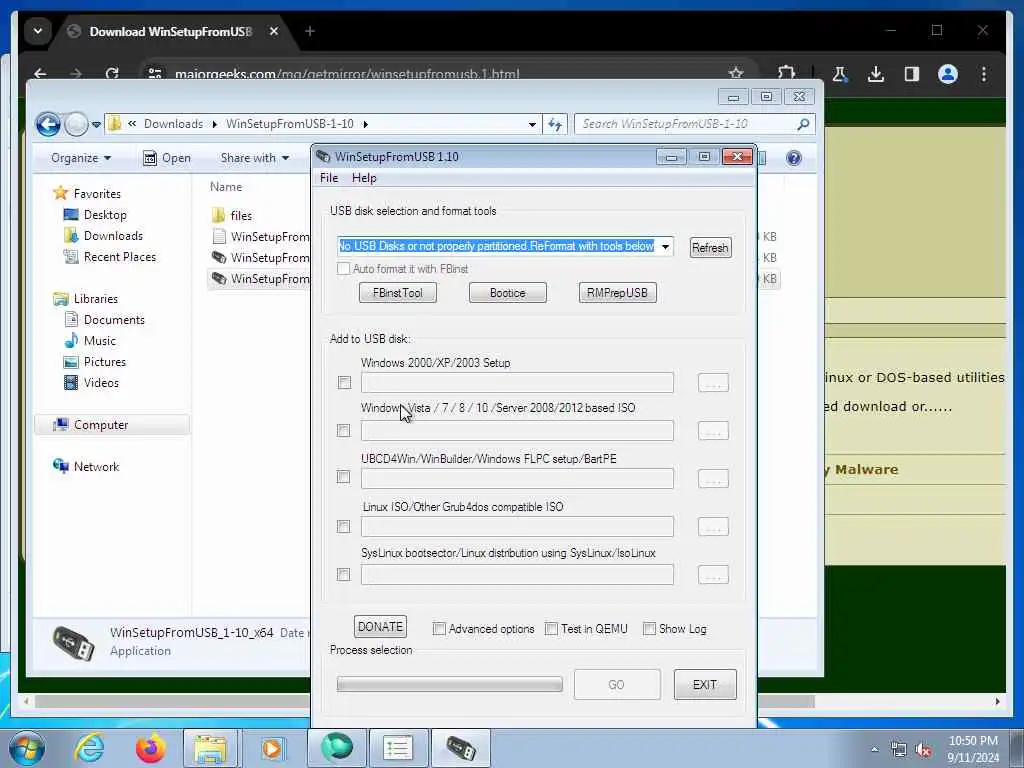Click refresh arrows beside Explorer address bar
Viewport: 1024px width, 768px height.
point(555,124)
